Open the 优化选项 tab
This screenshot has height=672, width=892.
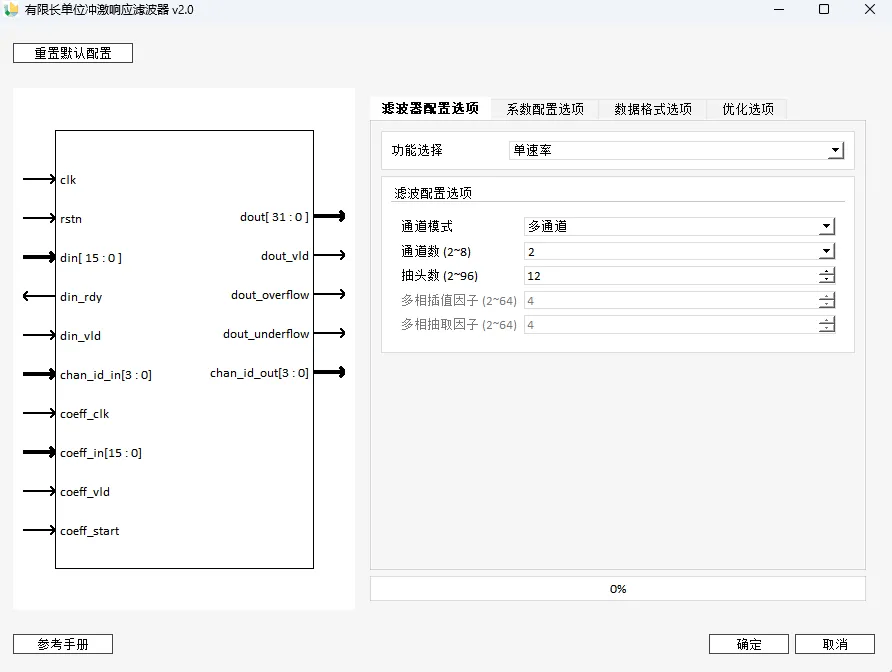(x=748, y=109)
